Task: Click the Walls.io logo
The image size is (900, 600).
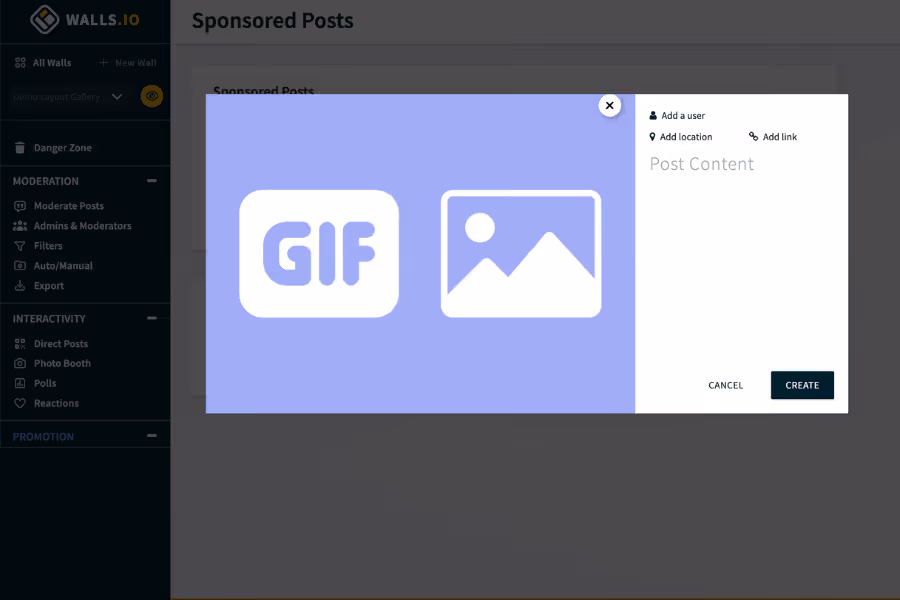Action: click(85, 20)
